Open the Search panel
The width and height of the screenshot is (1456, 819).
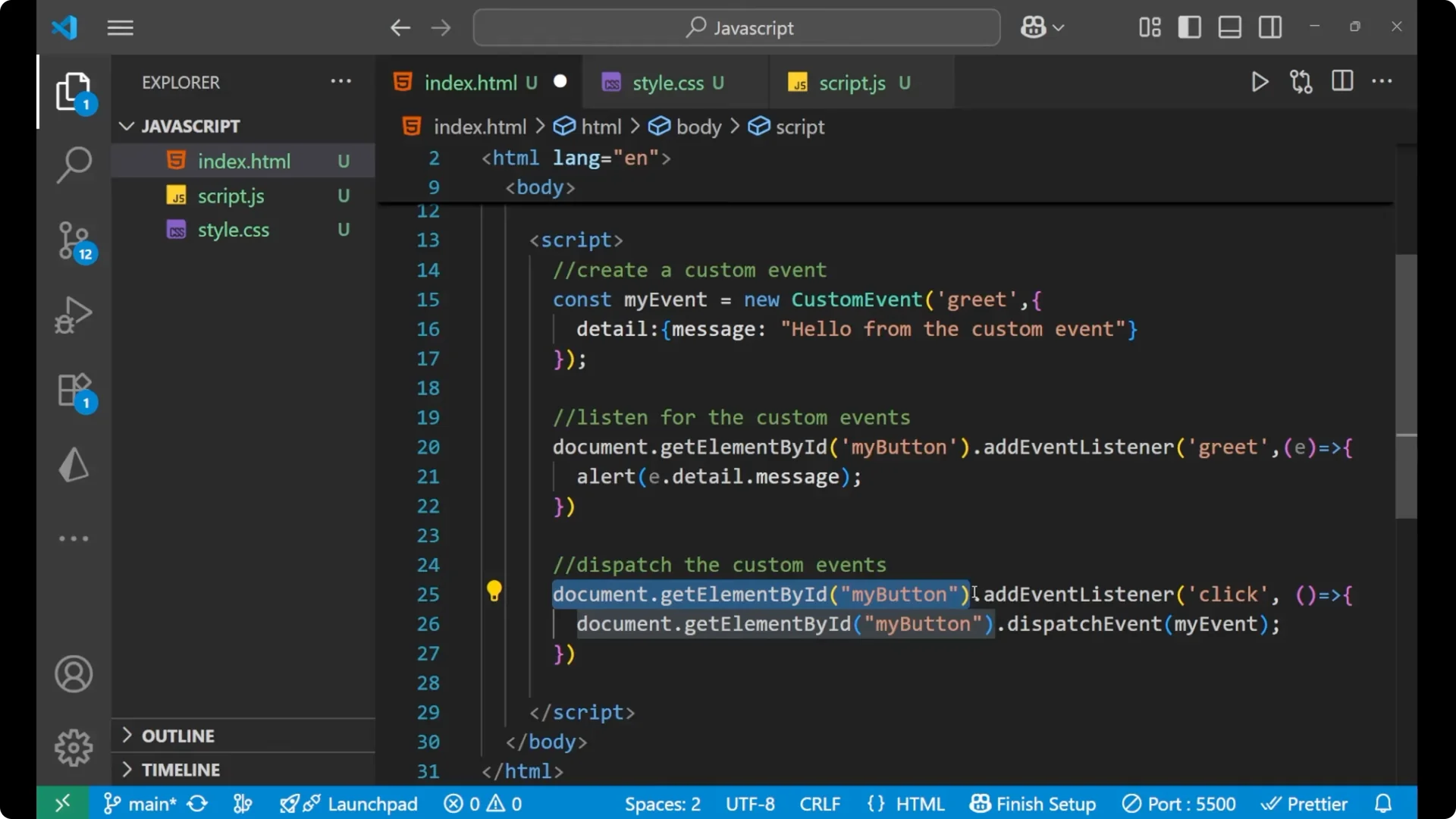point(74,164)
